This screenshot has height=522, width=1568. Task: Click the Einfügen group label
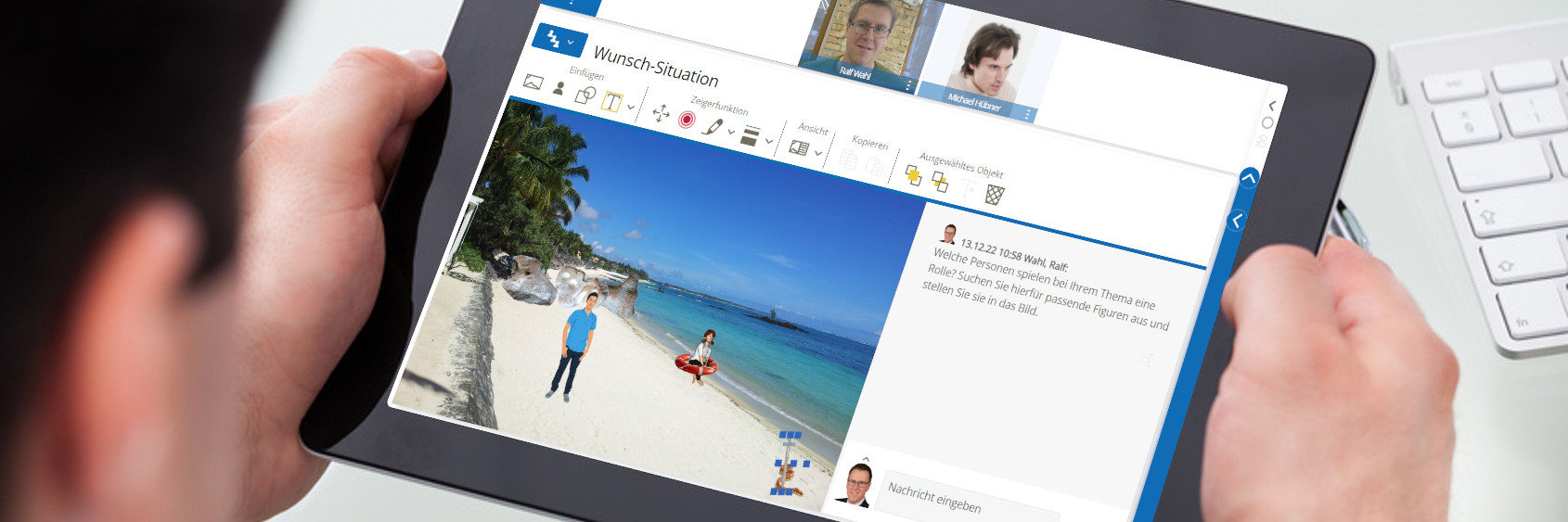click(586, 73)
